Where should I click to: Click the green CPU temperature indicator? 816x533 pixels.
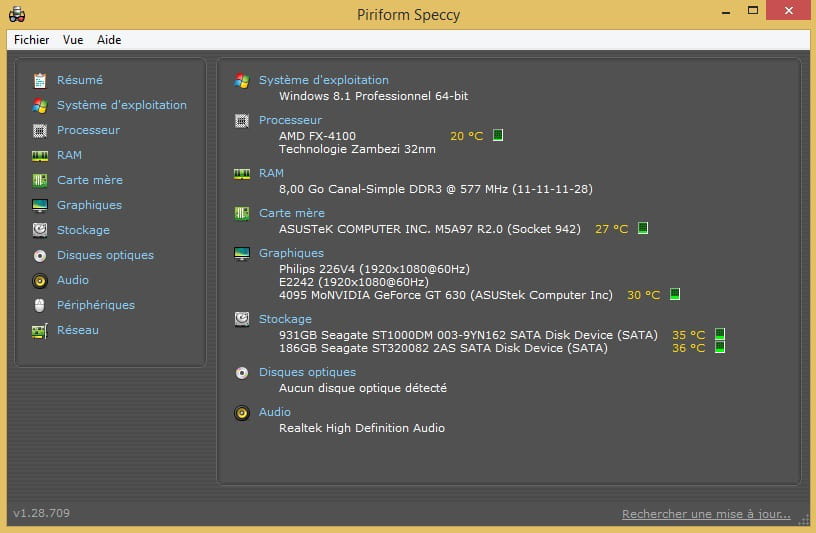click(x=498, y=136)
